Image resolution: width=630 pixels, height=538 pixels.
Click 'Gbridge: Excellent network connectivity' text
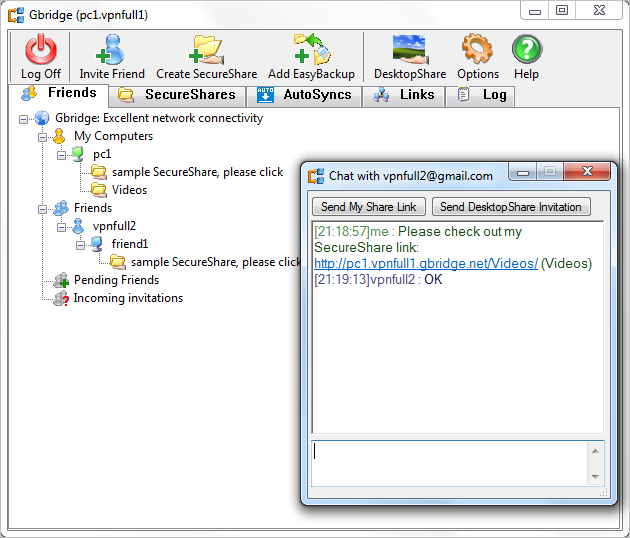[x=159, y=118]
